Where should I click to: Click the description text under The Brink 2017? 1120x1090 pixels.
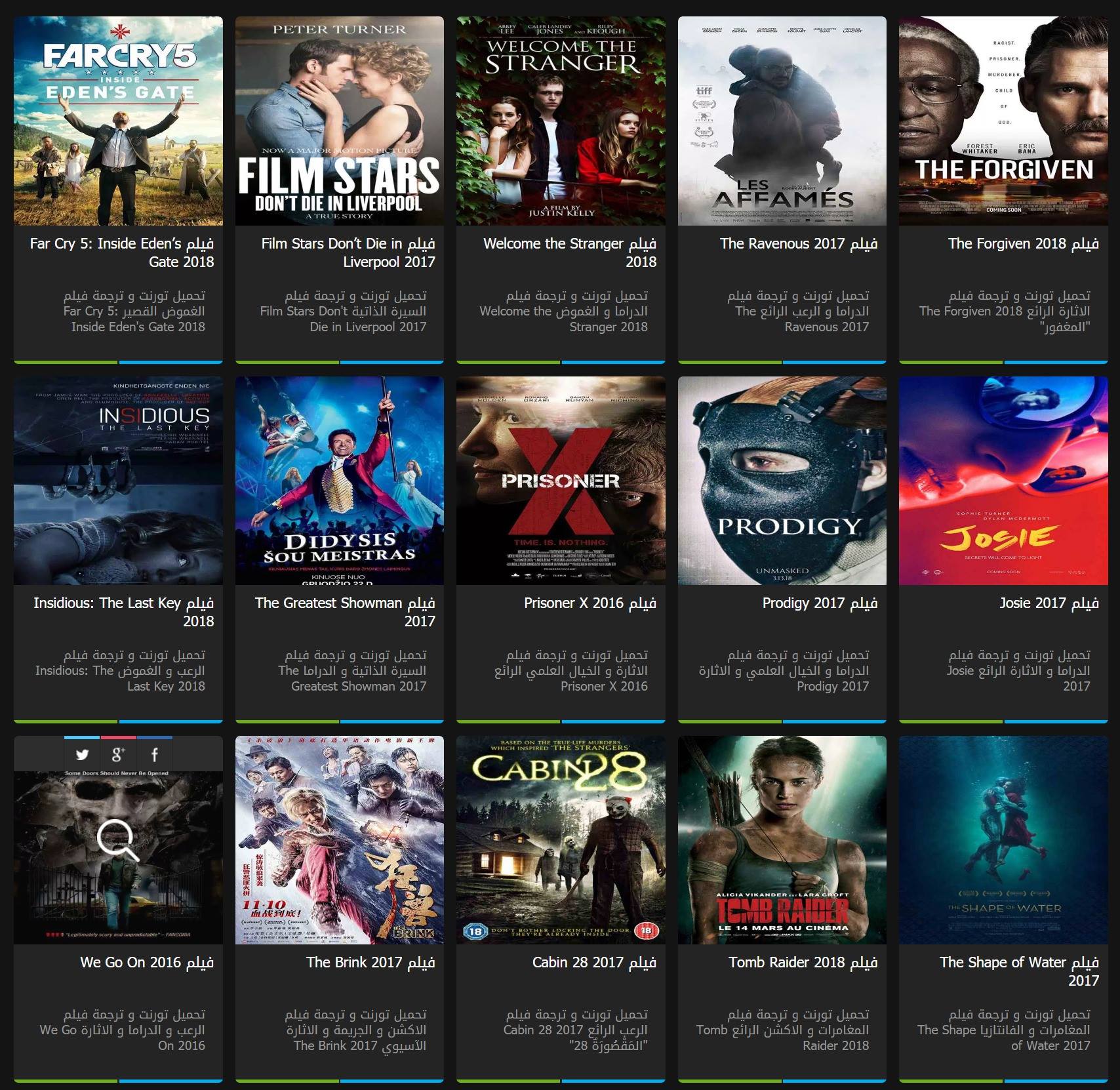click(x=355, y=1030)
